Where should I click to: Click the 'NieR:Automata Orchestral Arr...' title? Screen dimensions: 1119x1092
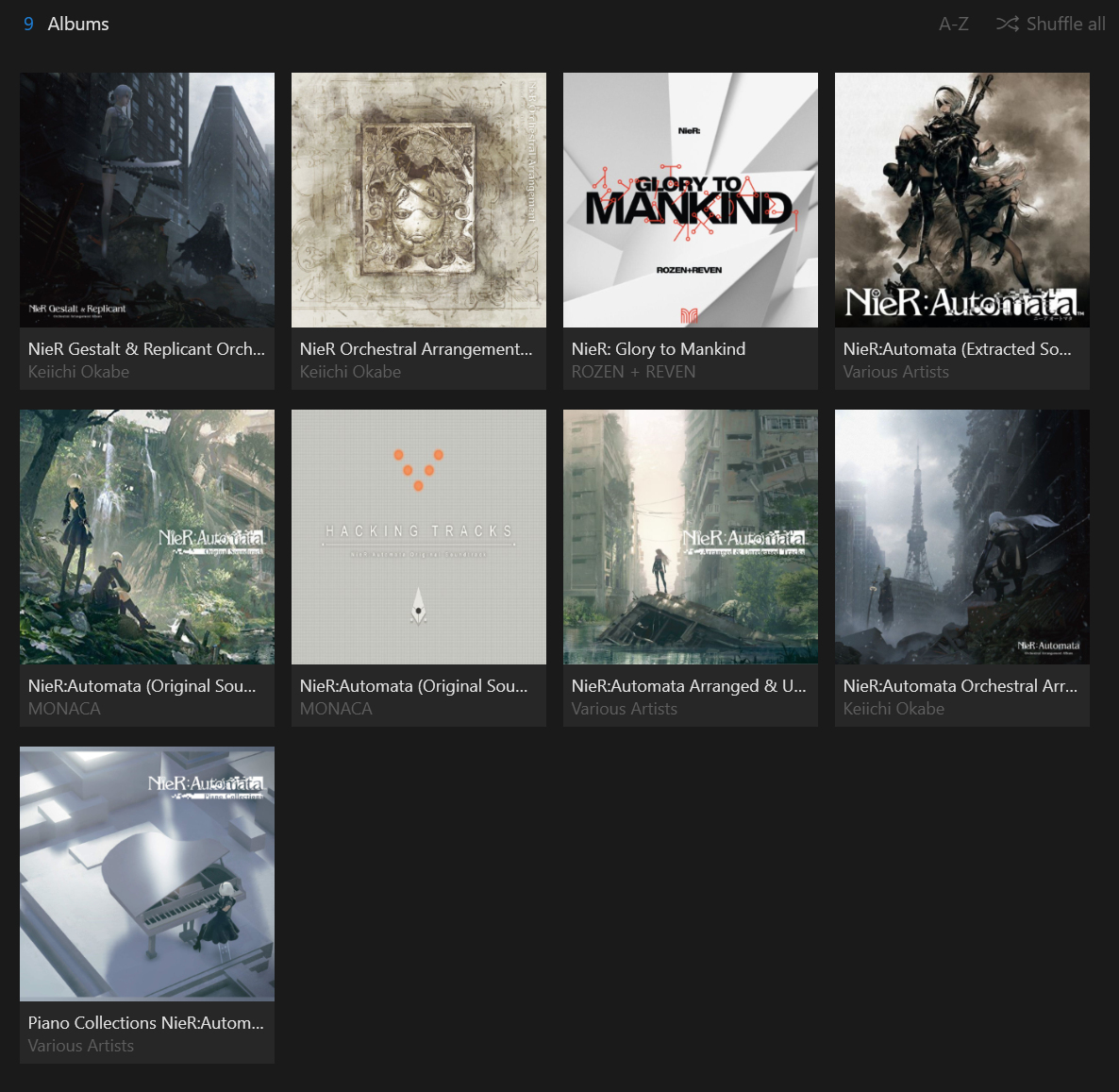point(960,686)
